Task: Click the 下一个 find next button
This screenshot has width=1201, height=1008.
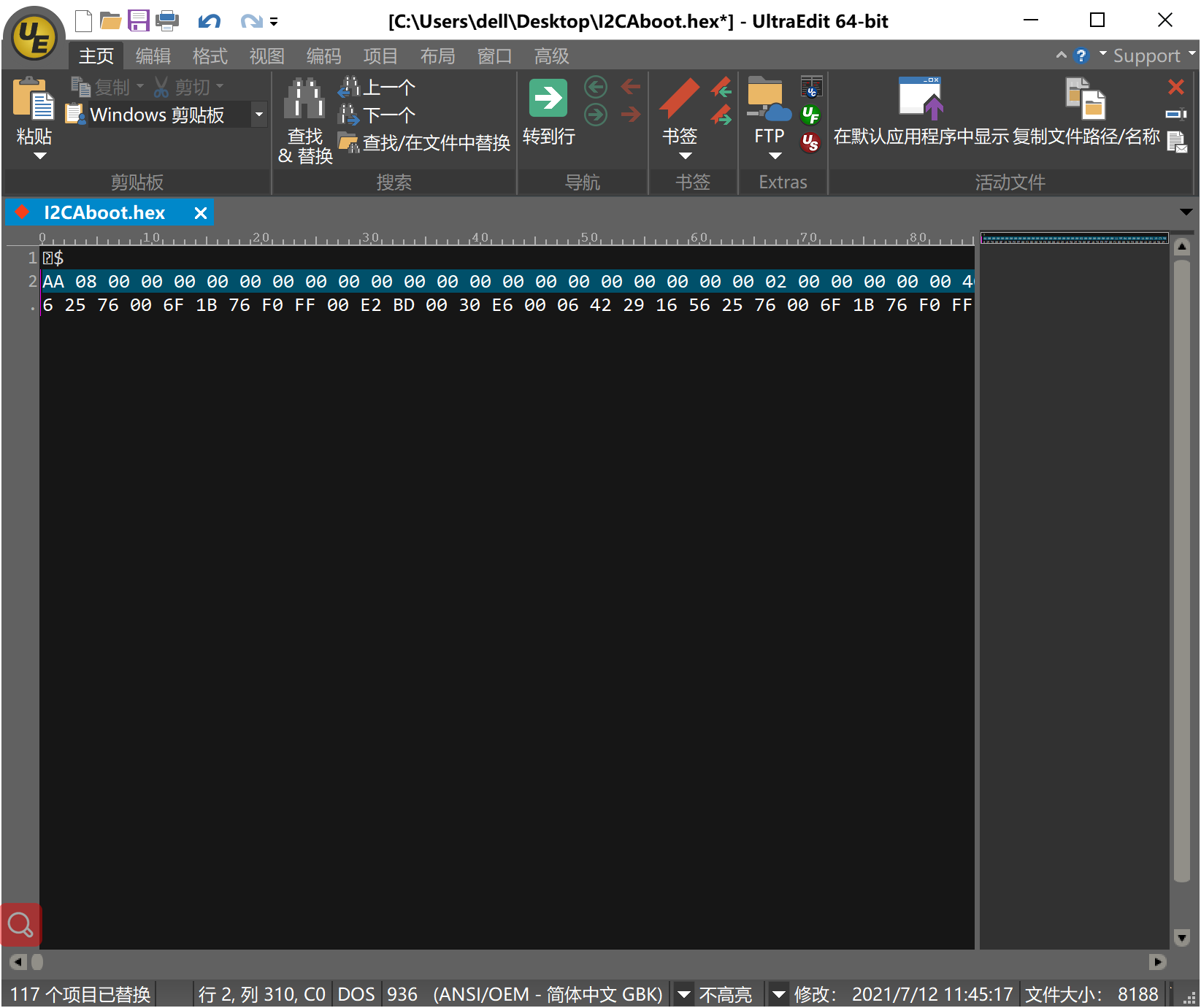Action: pos(377,115)
